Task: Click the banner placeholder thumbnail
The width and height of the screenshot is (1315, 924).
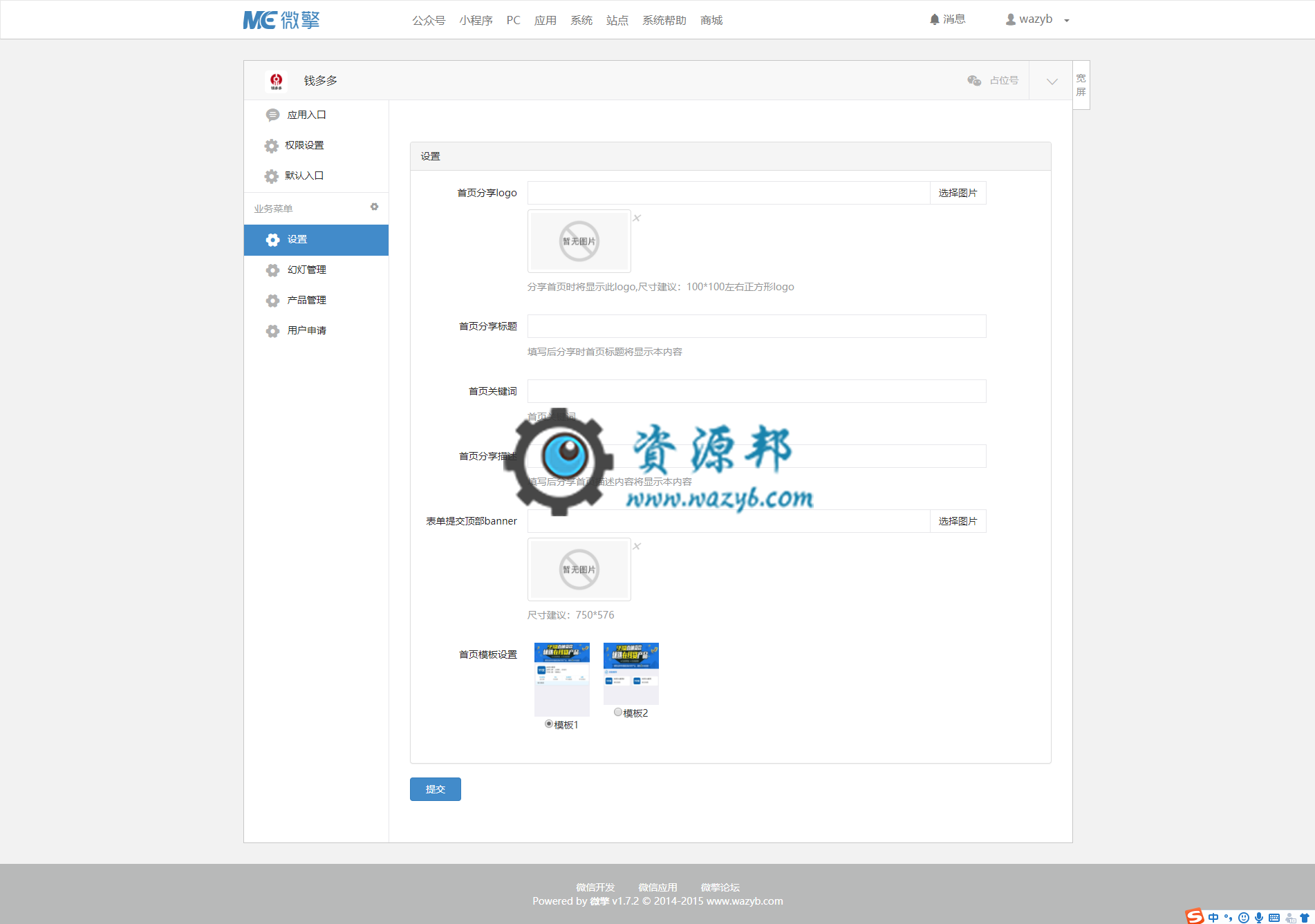Action: click(579, 569)
